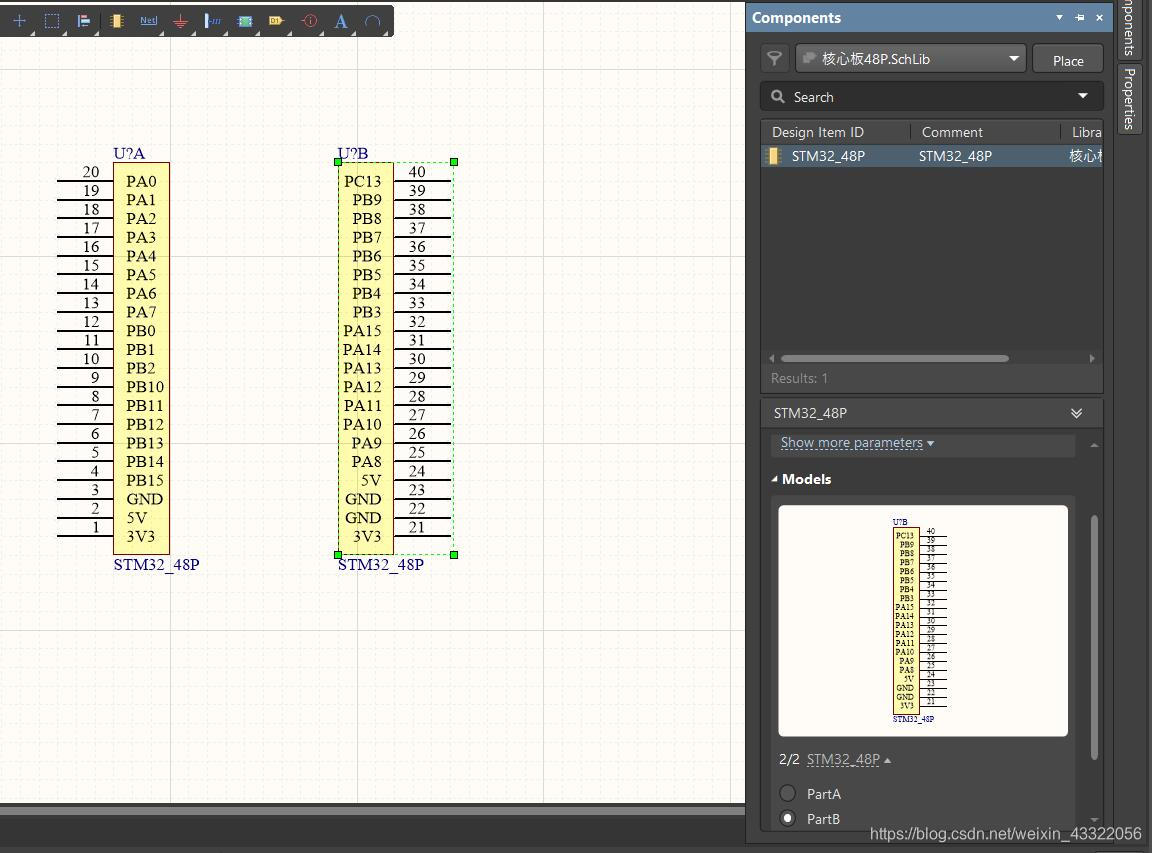Open Components panel options arrow
Viewport: 1152px width, 853px height.
(1059, 18)
